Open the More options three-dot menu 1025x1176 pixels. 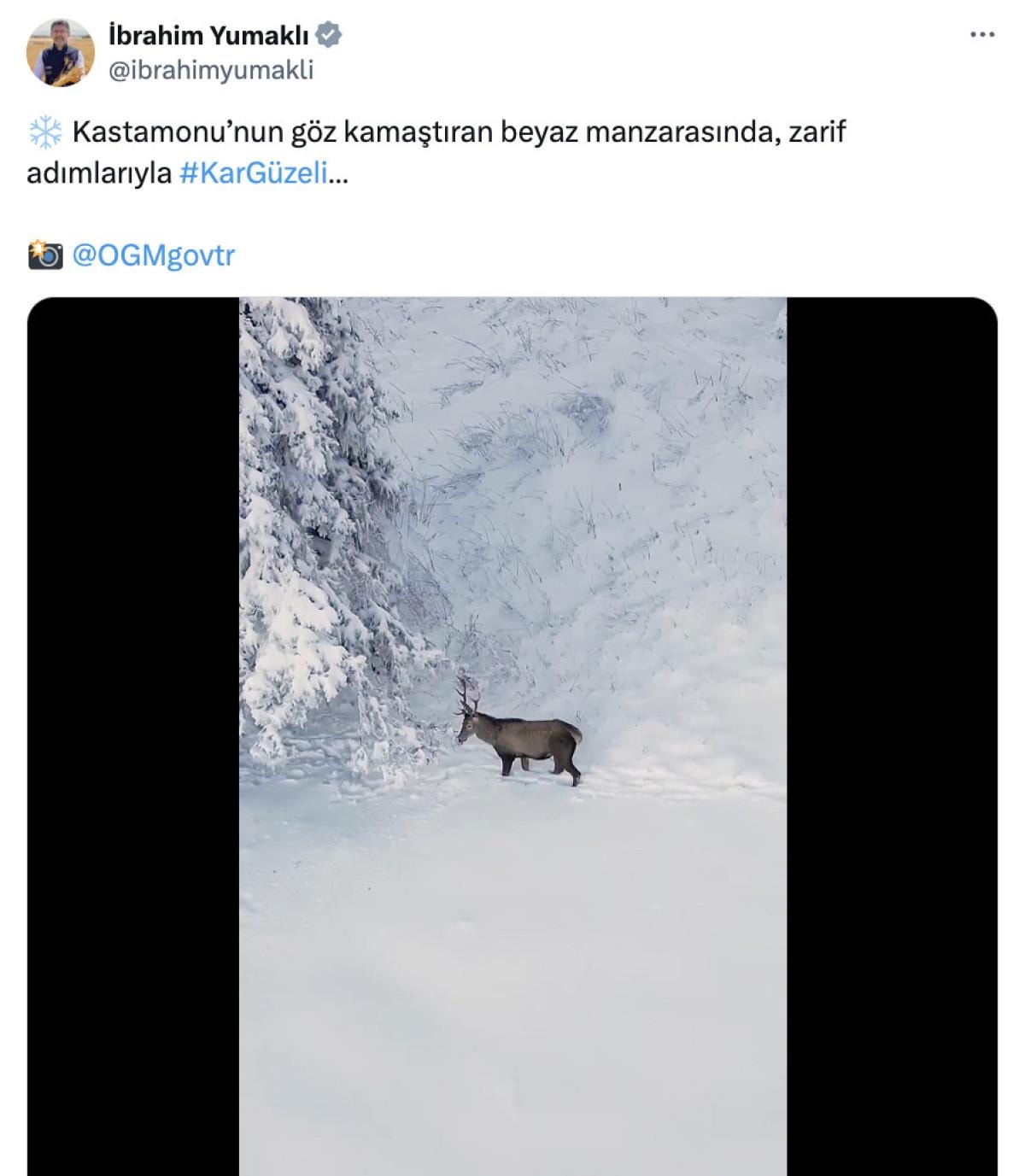click(983, 35)
